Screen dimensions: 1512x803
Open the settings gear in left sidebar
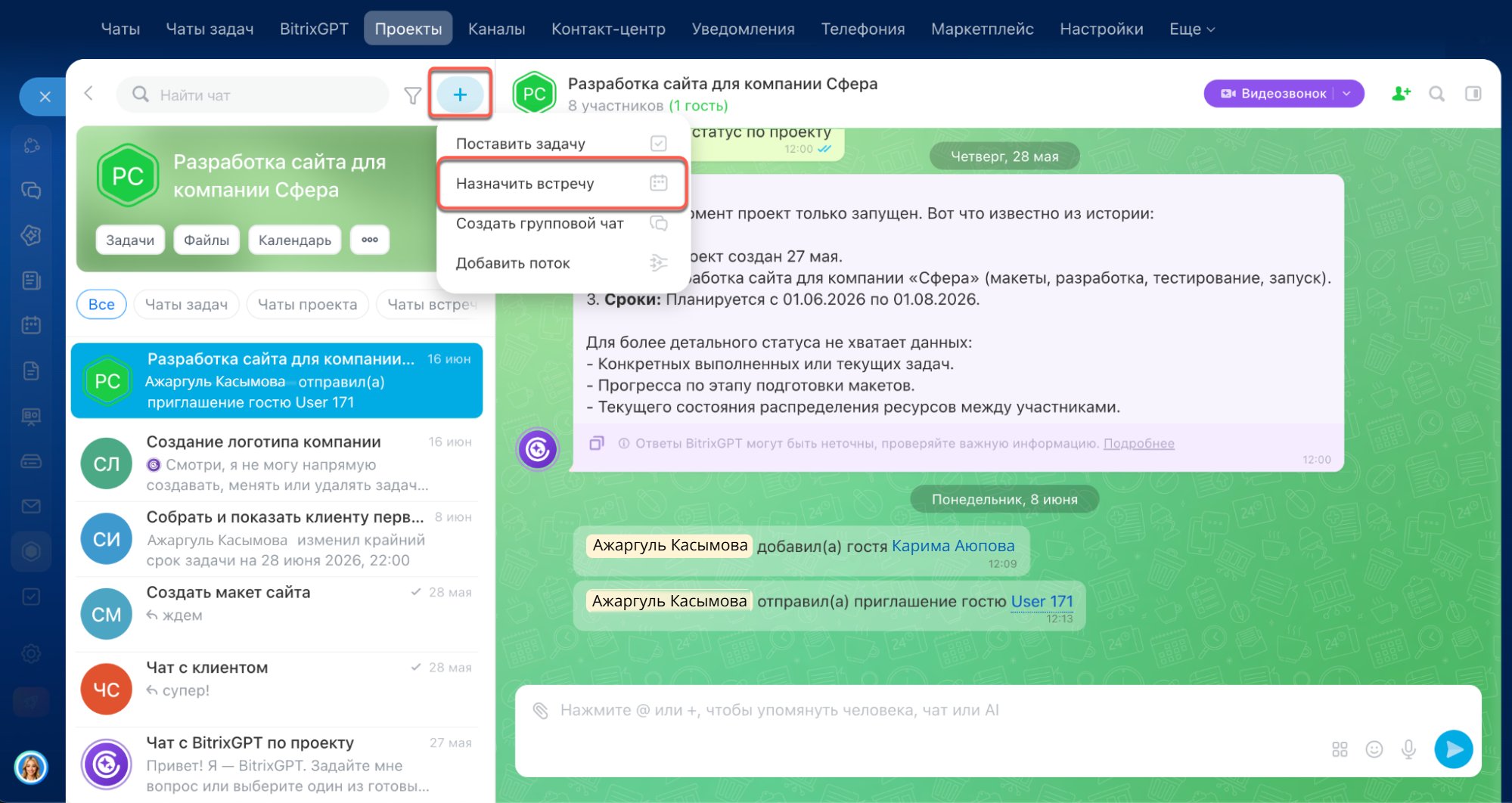31,653
